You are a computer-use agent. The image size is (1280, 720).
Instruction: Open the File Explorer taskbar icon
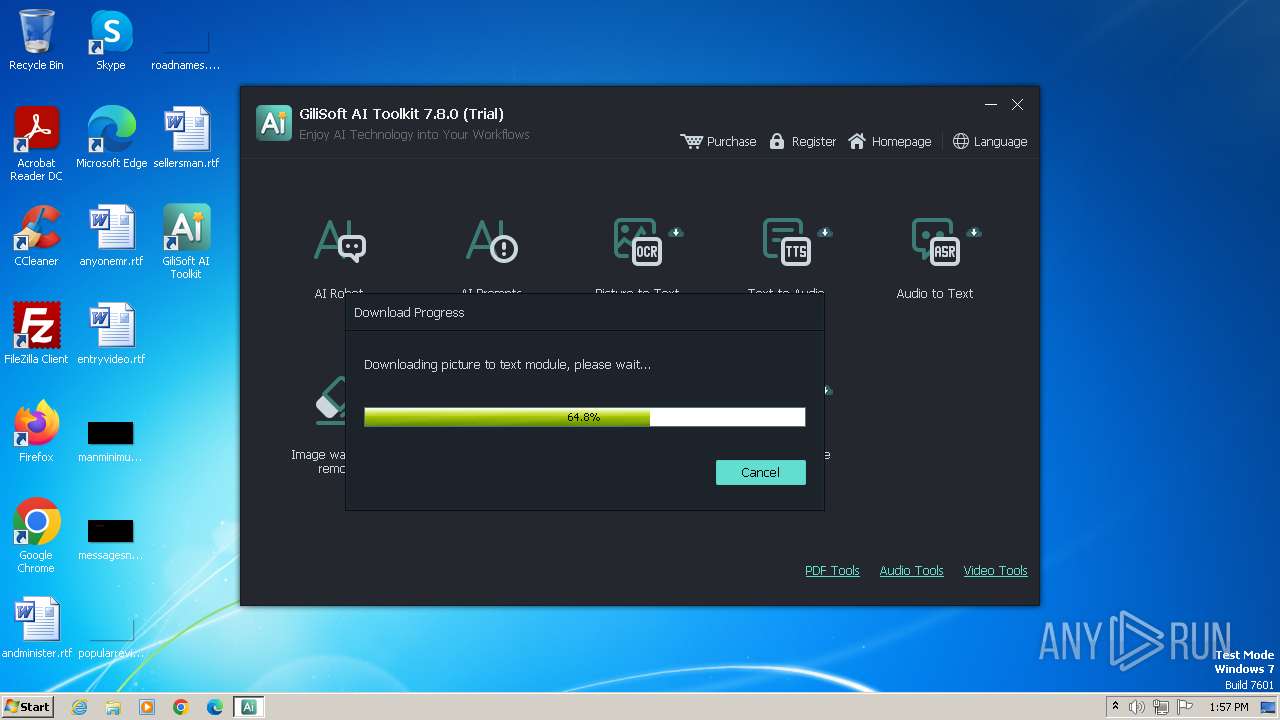113,707
